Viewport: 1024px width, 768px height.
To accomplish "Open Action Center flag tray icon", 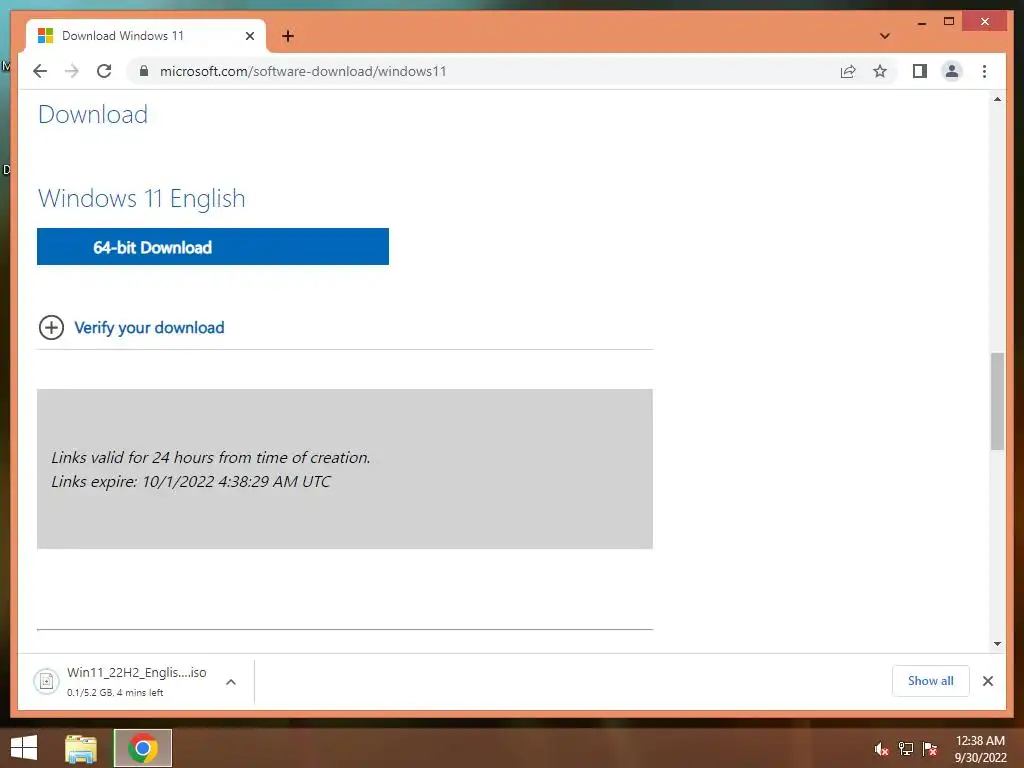I will coord(930,749).
